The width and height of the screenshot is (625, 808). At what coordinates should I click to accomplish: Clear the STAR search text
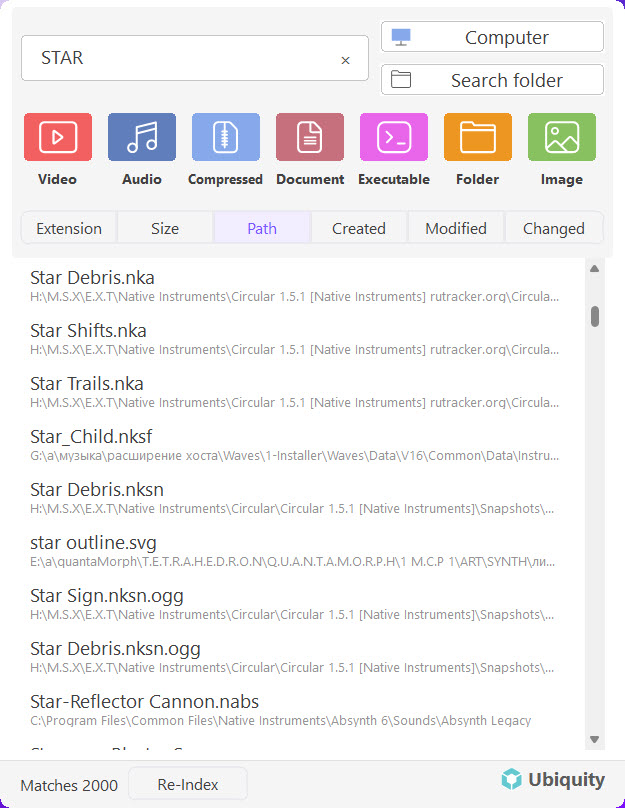345,60
